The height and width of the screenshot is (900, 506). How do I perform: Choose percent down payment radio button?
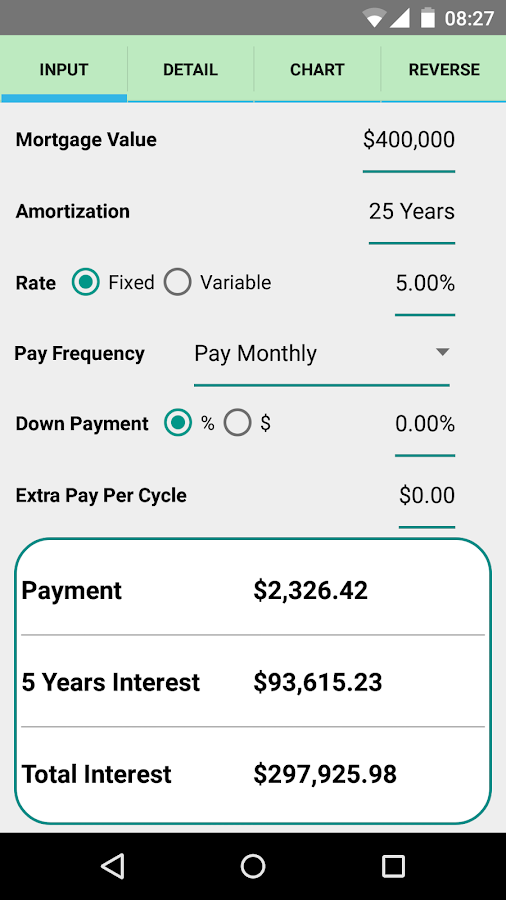point(178,424)
